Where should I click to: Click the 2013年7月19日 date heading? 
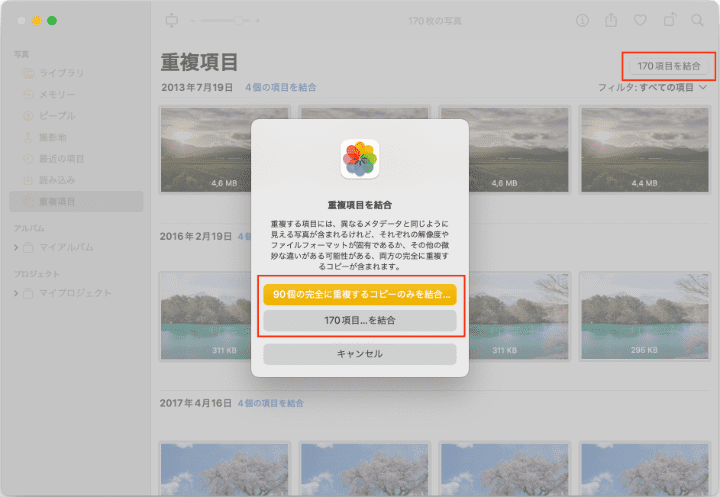(x=197, y=87)
